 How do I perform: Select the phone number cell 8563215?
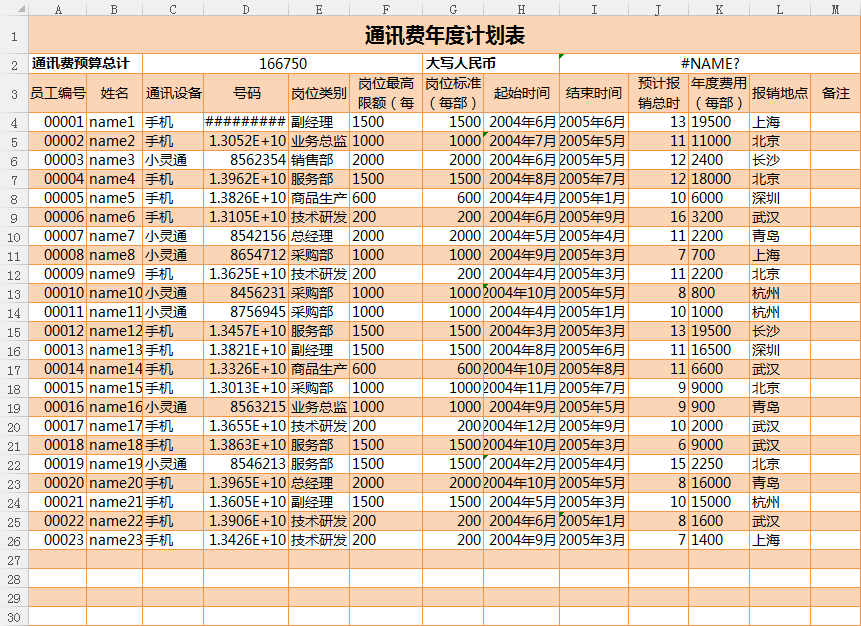point(246,407)
